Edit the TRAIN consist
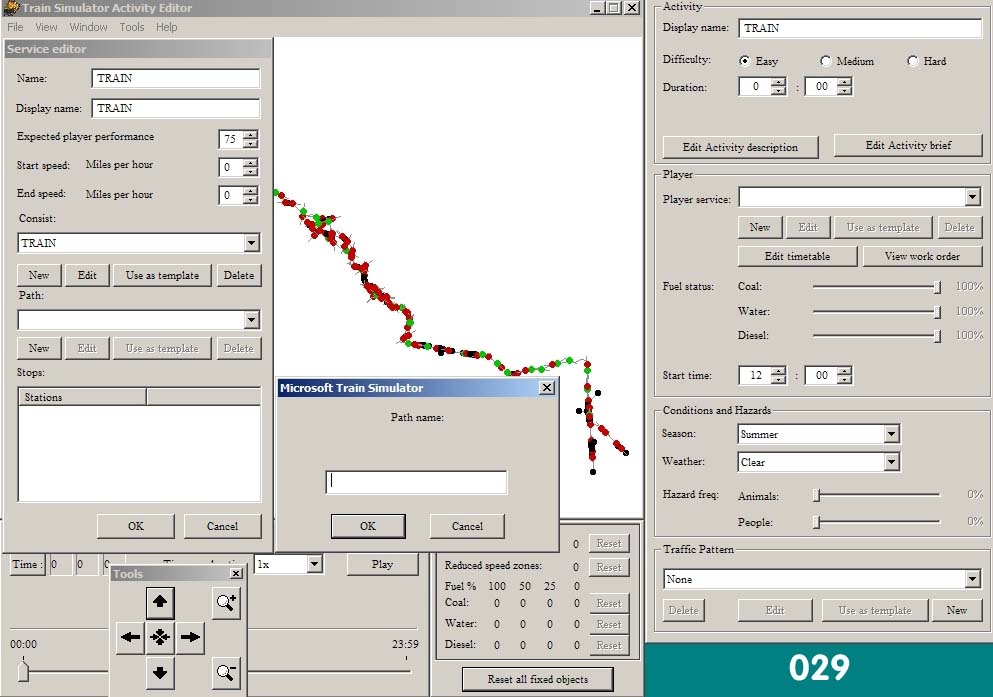 (x=87, y=275)
